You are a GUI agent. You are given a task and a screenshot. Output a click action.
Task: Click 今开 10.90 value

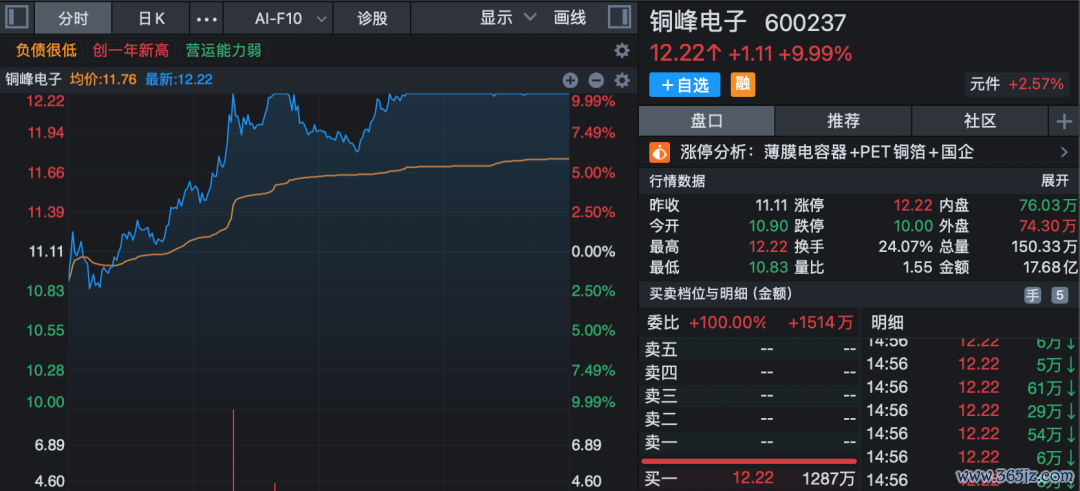point(769,226)
